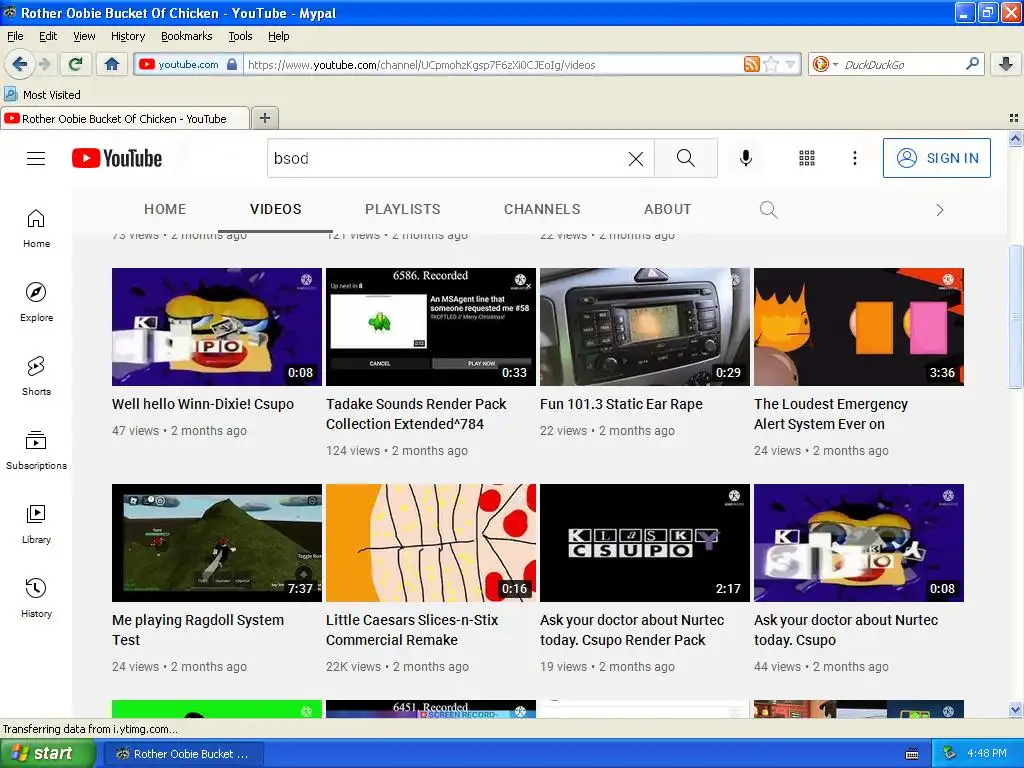Open the Edit menu
This screenshot has width=1024, height=768.
[48, 36]
